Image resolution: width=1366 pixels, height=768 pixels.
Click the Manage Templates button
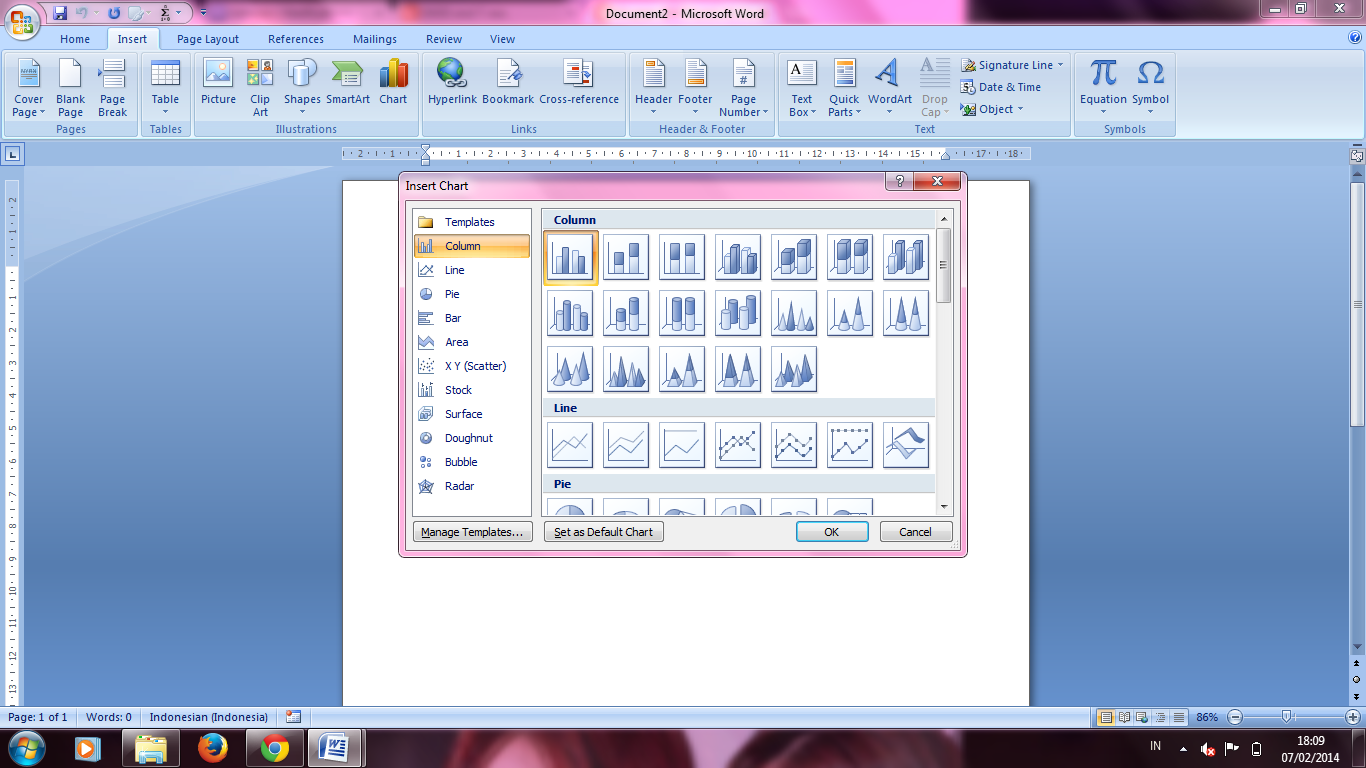[x=472, y=532]
